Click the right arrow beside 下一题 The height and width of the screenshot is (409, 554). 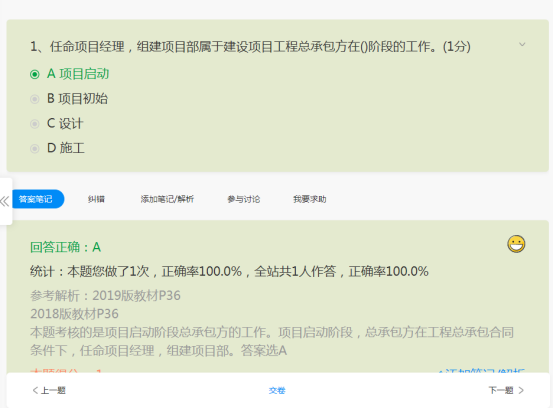[521, 390]
